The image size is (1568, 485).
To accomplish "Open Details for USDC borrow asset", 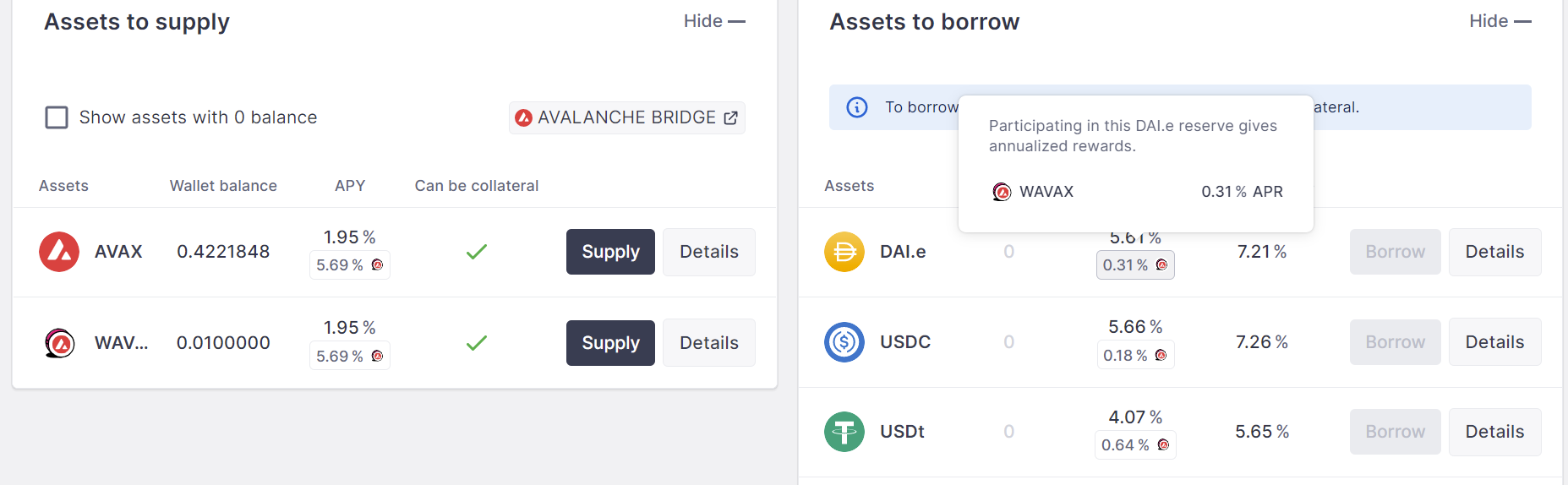I will [1494, 342].
